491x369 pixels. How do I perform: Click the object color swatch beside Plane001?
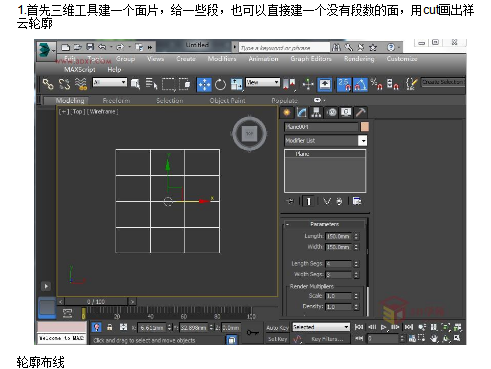click(365, 127)
